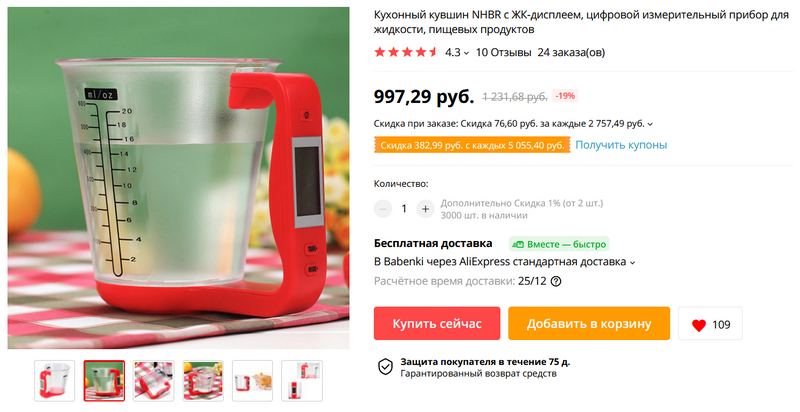The width and height of the screenshot is (800, 412).
Task: Click the star rating icons
Action: (407, 52)
